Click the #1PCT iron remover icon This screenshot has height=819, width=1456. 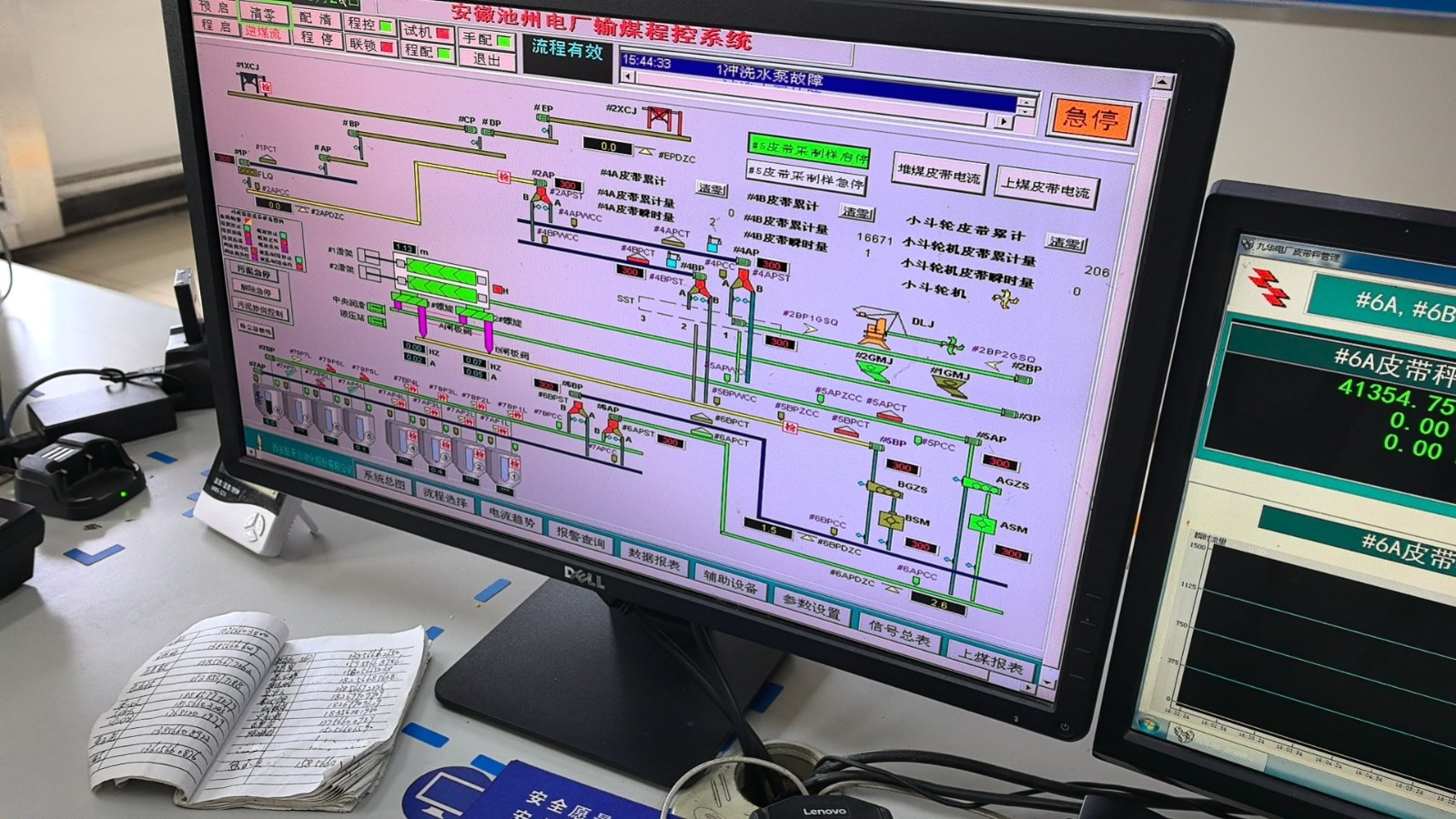tap(268, 158)
